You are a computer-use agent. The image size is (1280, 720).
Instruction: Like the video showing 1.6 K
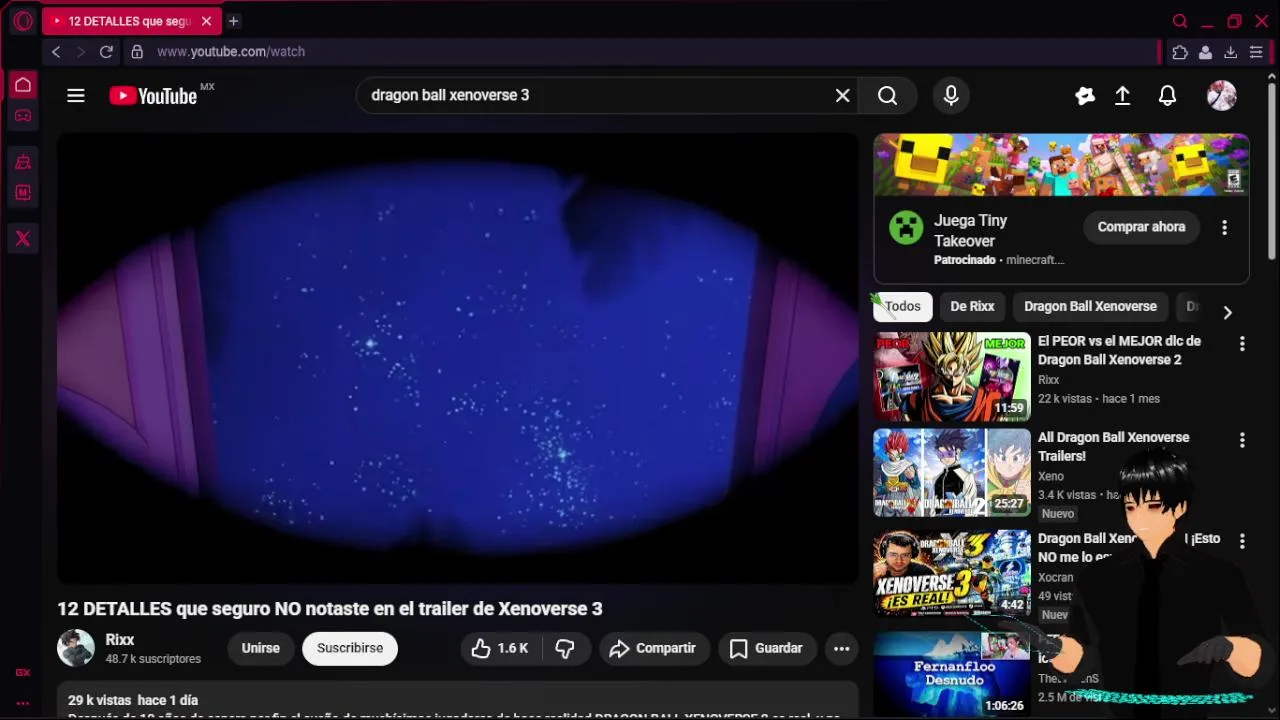[x=501, y=648]
